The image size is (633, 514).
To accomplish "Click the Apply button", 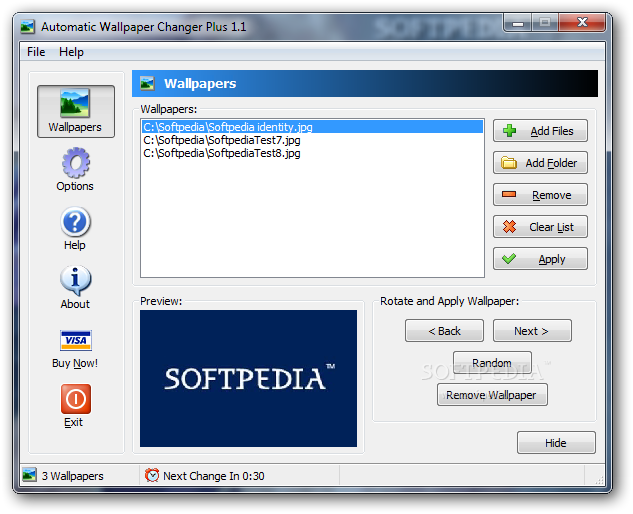I will [540, 259].
